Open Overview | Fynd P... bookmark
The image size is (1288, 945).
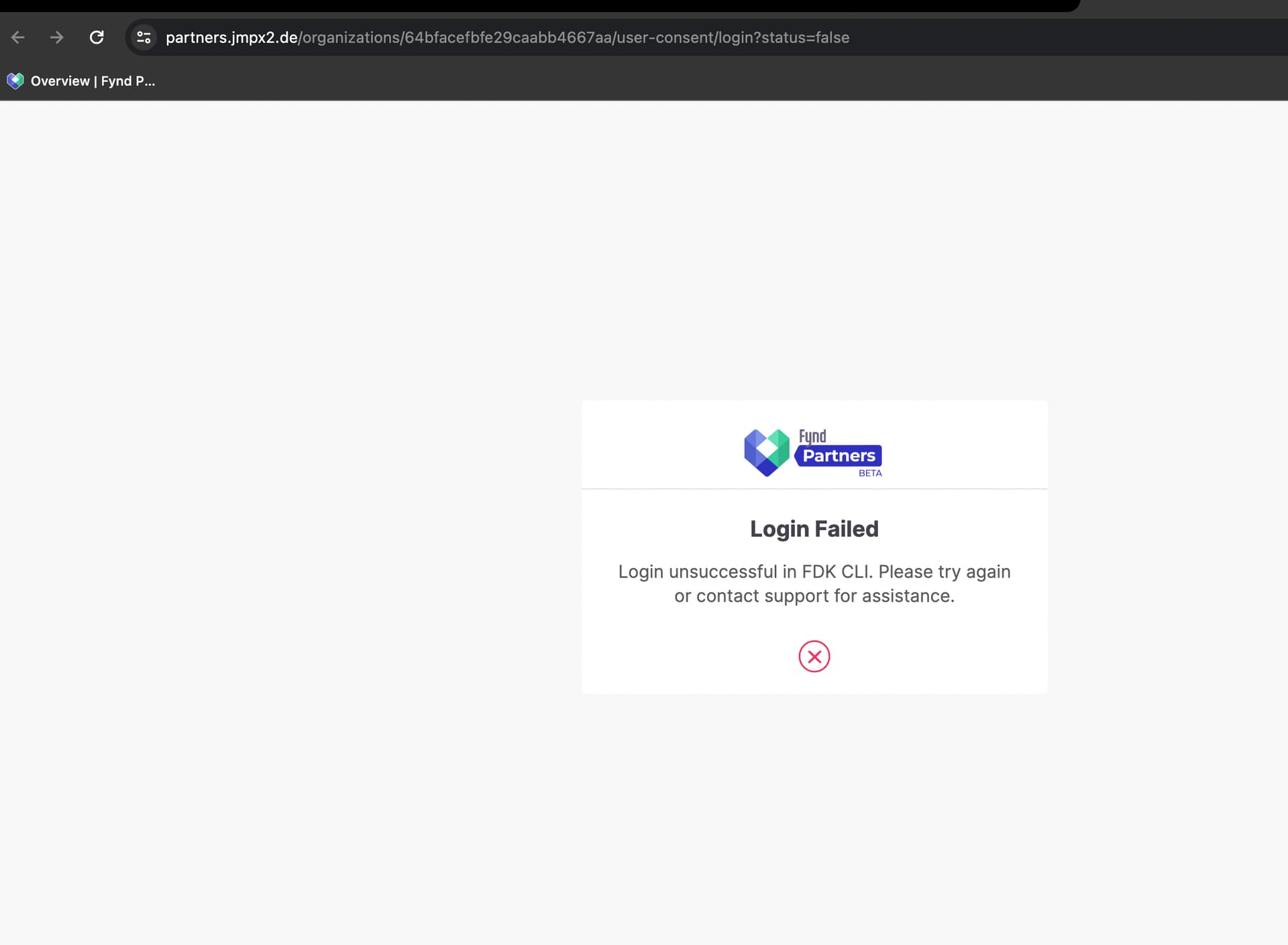pos(81,81)
